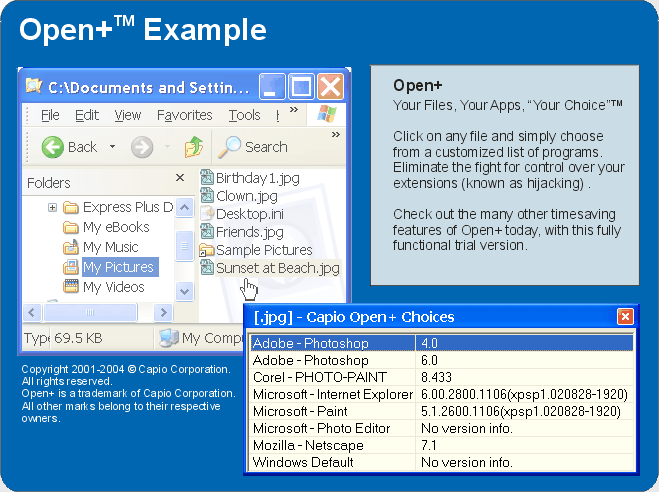Click the folder tree vertical scrollbar thumb
The image size is (659, 492).
(184, 246)
